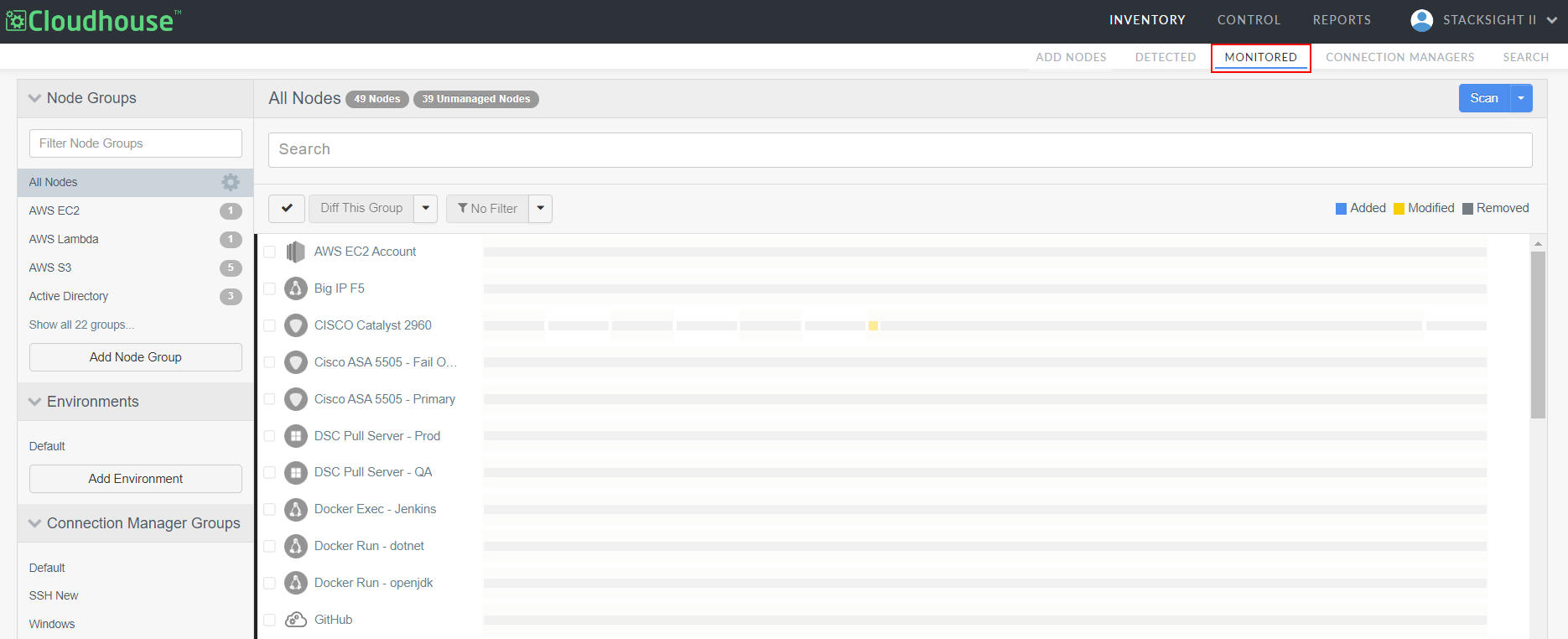Click the Big IP F5 node icon
Image resolution: width=1568 pixels, height=639 pixels.
coord(295,288)
